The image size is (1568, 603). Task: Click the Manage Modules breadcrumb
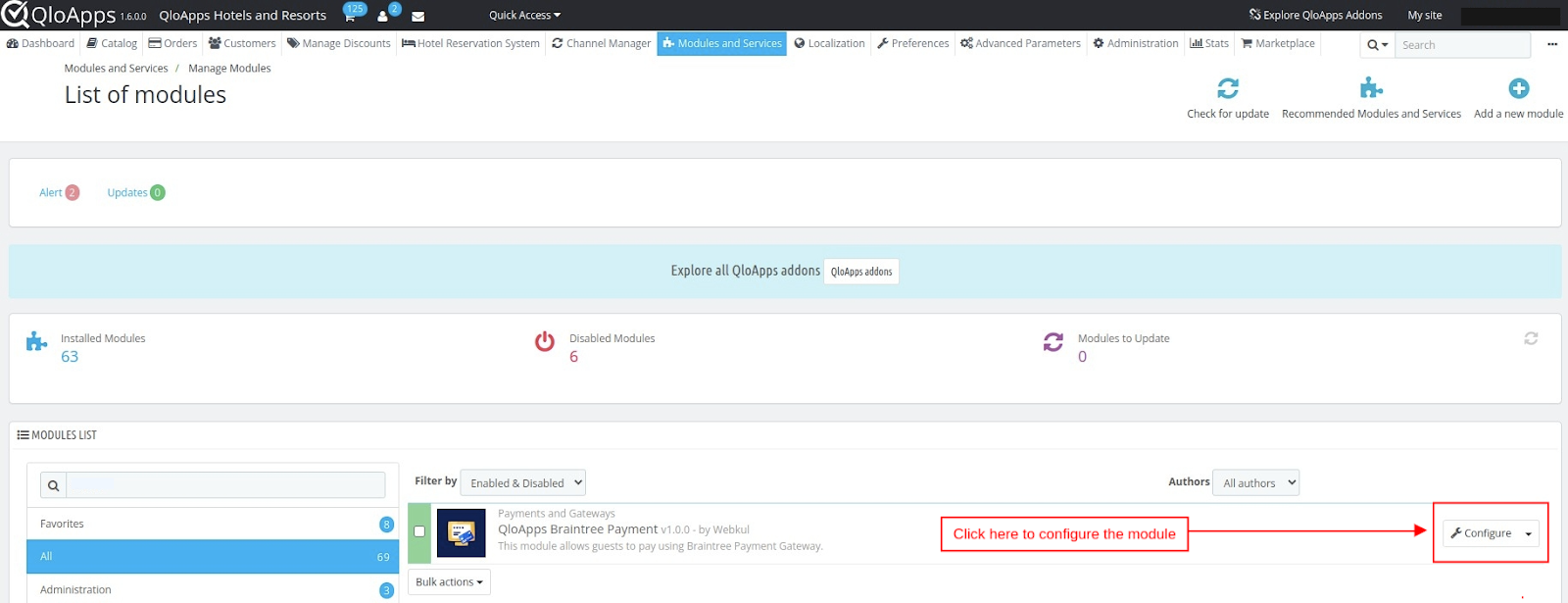pos(229,69)
